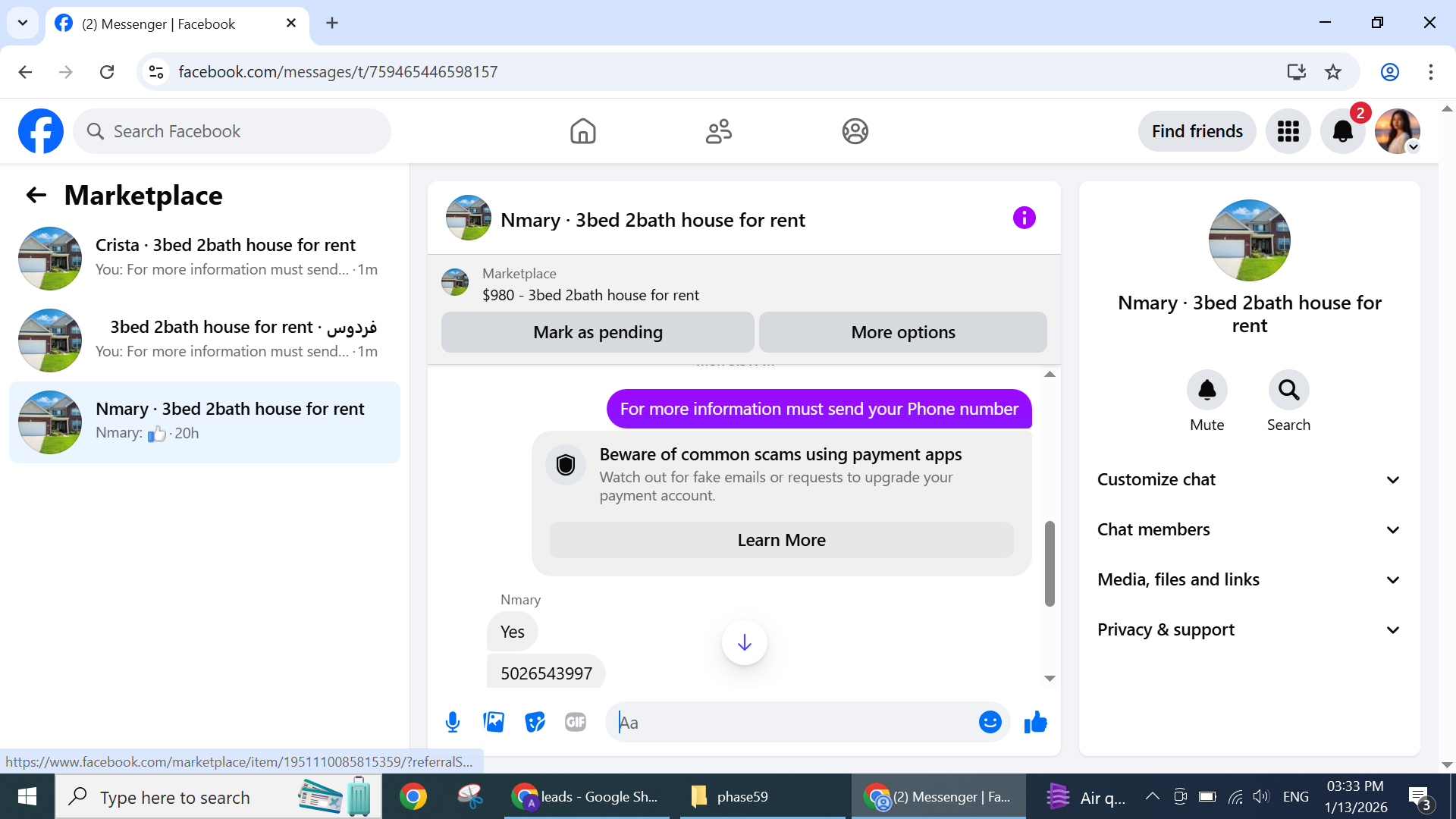Click the voice clip microphone icon
1456x819 pixels.
[x=453, y=722]
